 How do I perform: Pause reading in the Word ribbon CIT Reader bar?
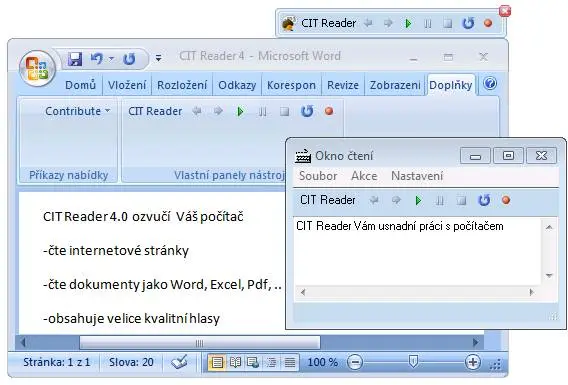point(263,112)
